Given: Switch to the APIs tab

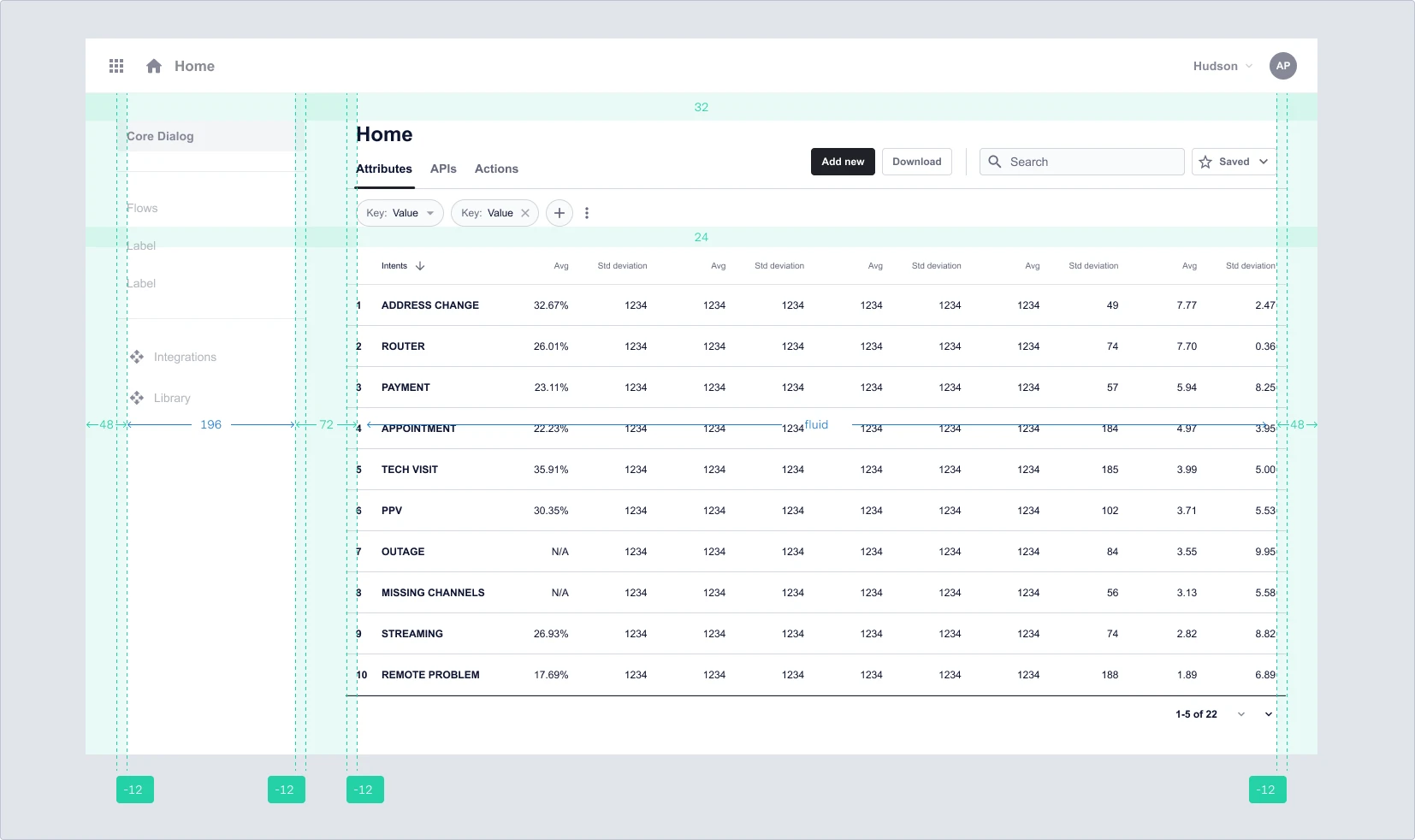Looking at the screenshot, I should pos(443,169).
